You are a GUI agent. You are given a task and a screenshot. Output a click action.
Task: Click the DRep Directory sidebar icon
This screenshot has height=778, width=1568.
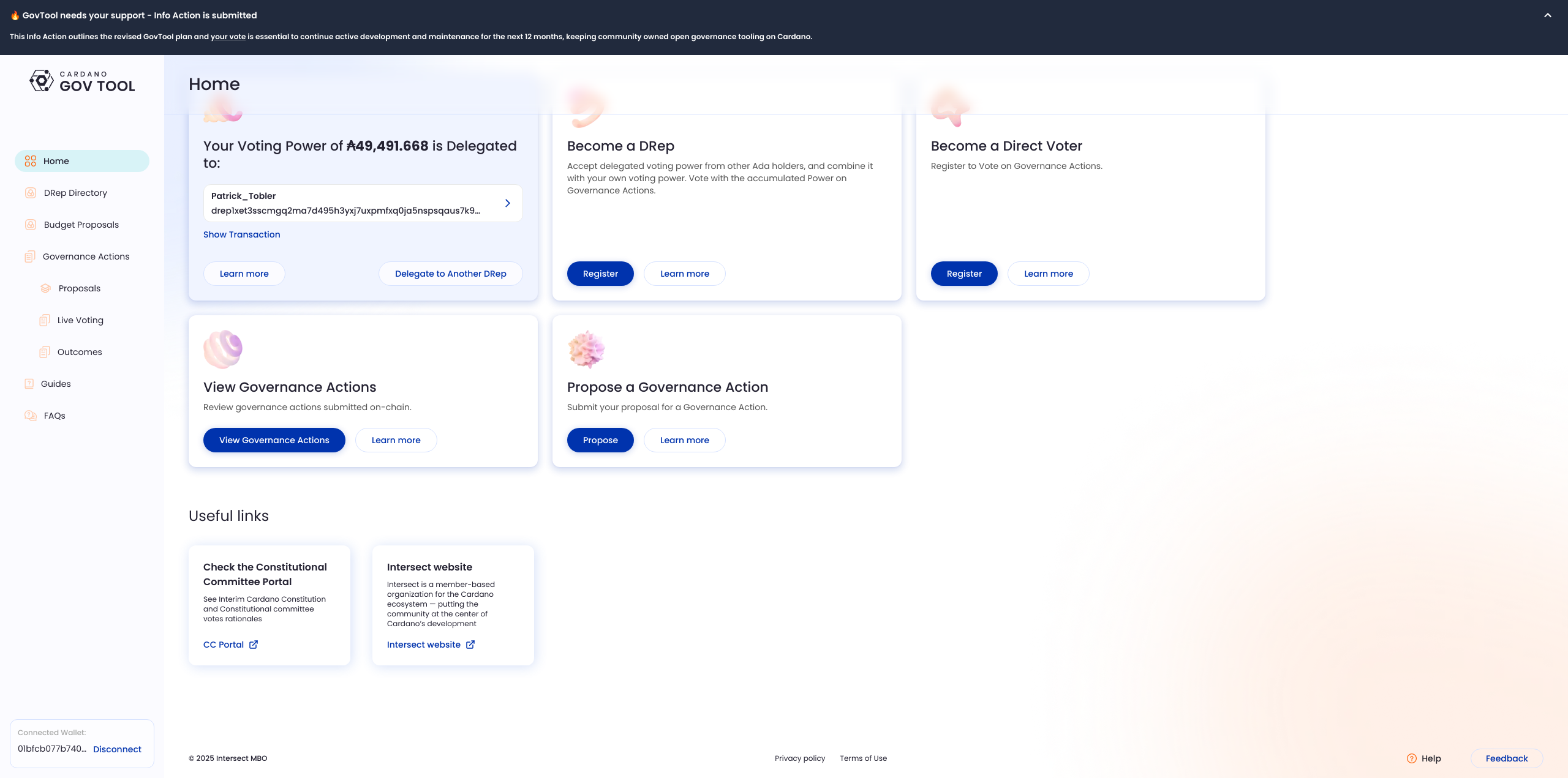click(31, 193)
